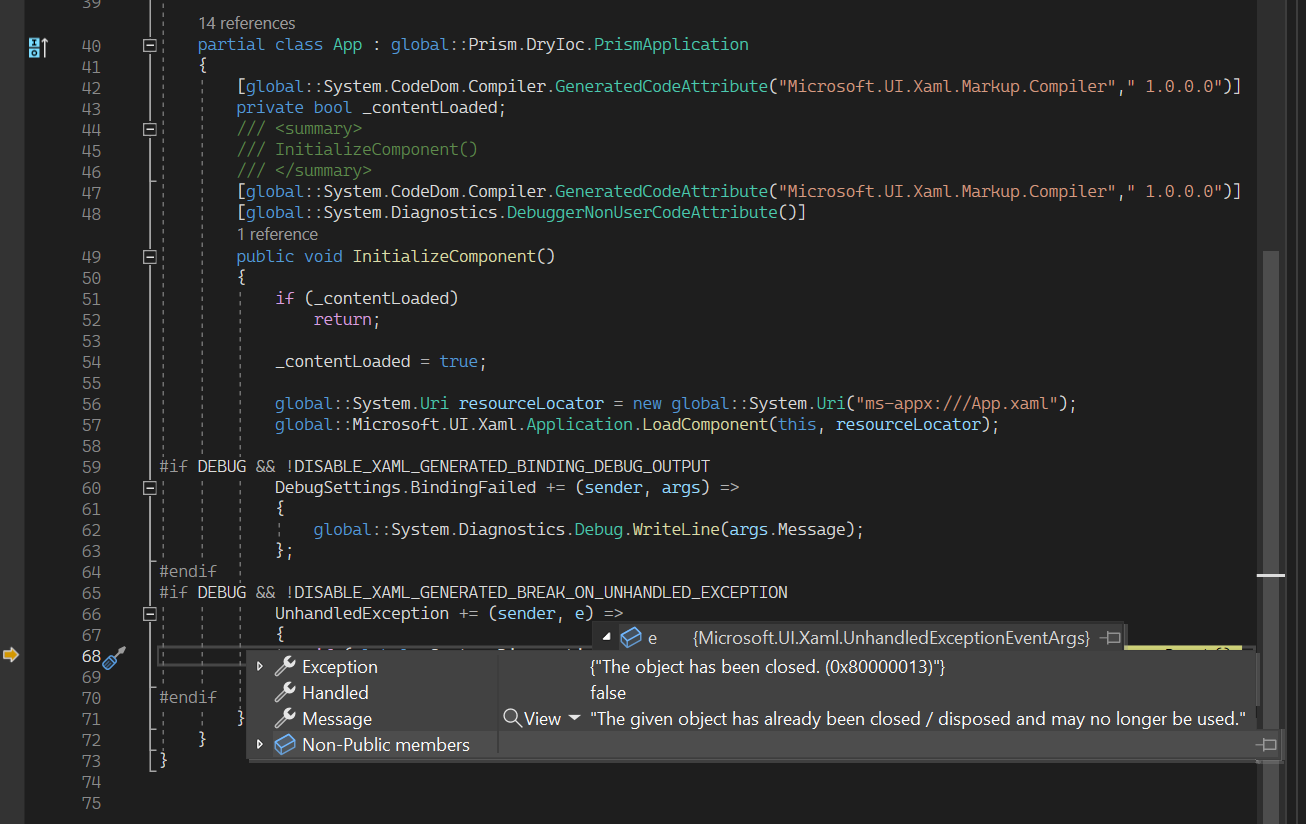Click View for the Message value
Screen dimensions: 1306x824
[543, 719]
